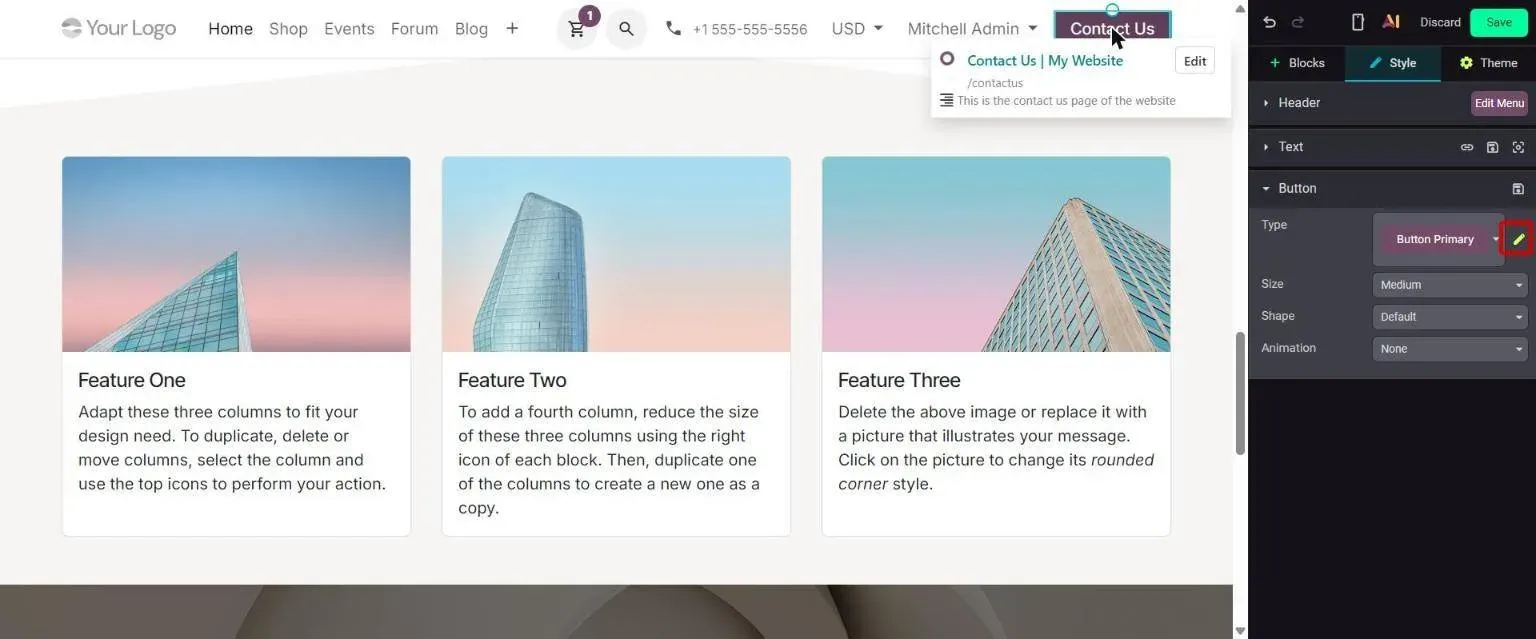Screen dimensions: 1536x639
Task: Click the Feature Two description paragraph
Action: pyautogui.click(x=609, y=460)
